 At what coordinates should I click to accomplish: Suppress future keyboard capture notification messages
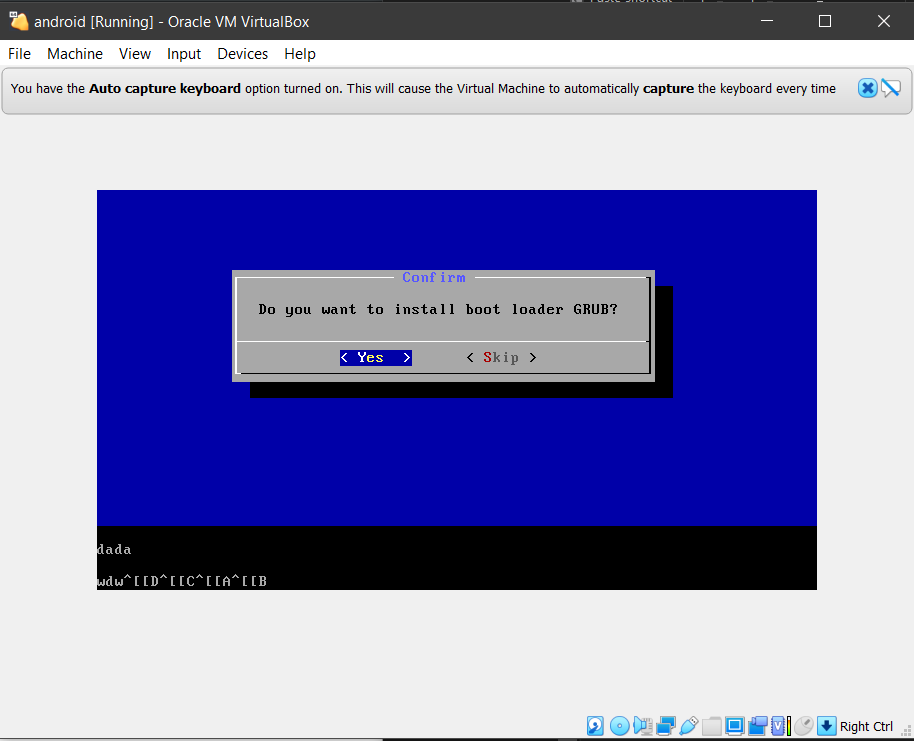click(x=891, y=88)
